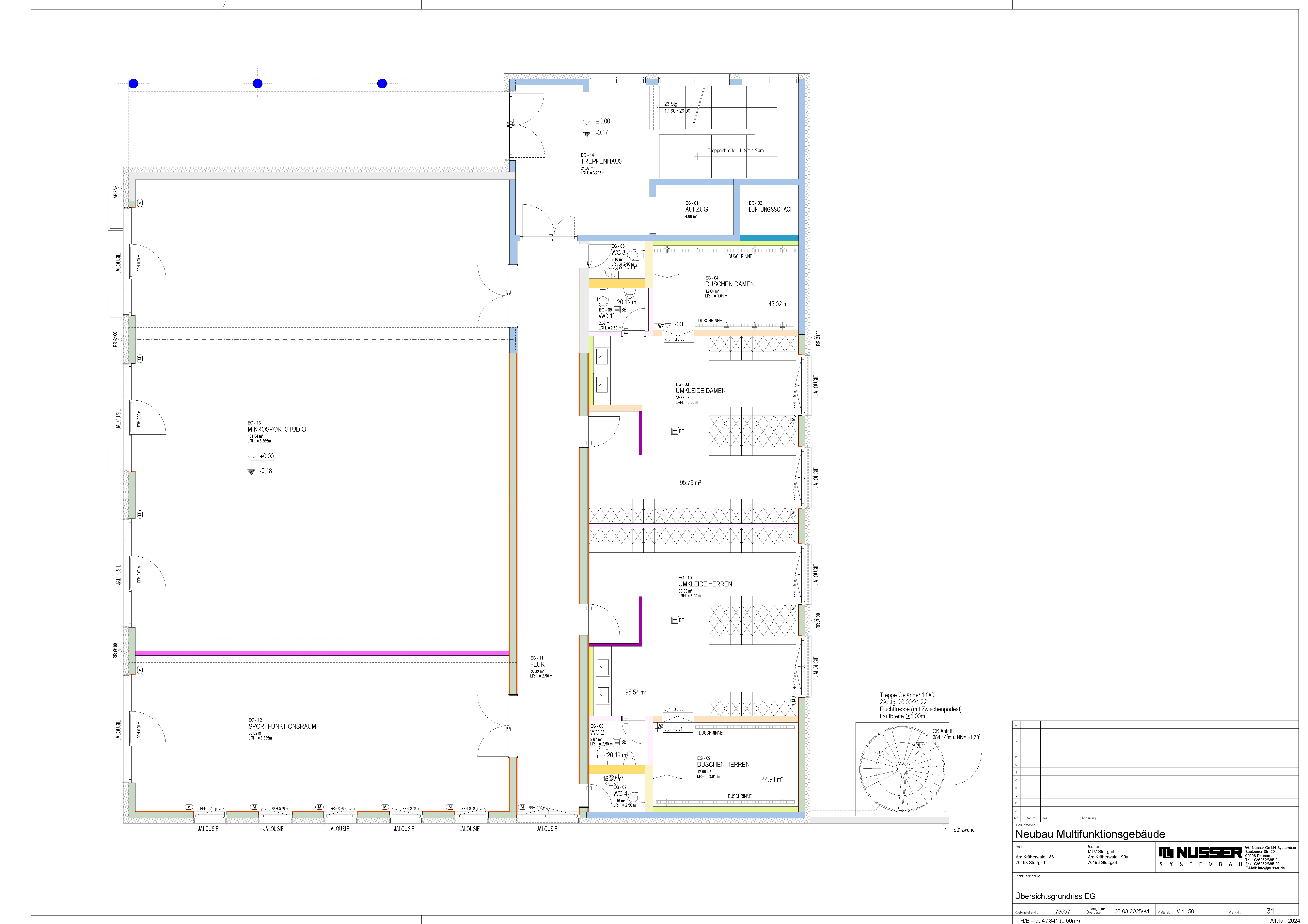Screen dimensions: 1308x924
Task: Click the 'Am Kräherwald 188' Bauort address
Action: point(1034,857)
